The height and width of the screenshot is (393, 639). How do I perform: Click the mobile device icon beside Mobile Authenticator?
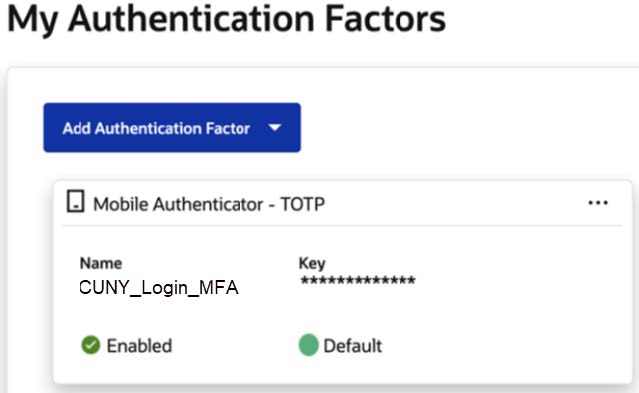pos(75,201)
